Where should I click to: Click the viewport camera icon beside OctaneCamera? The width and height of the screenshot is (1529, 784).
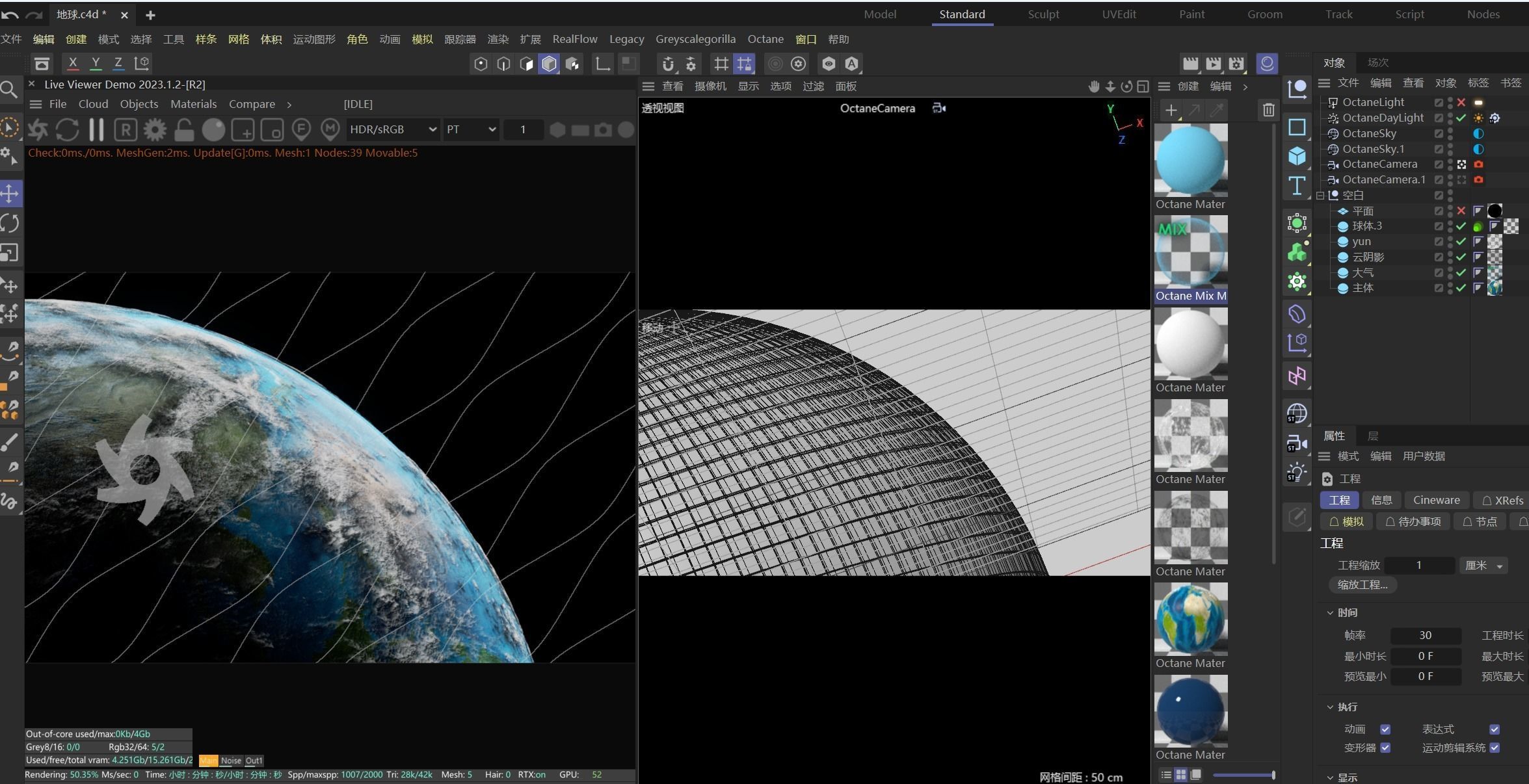(939, 108)
